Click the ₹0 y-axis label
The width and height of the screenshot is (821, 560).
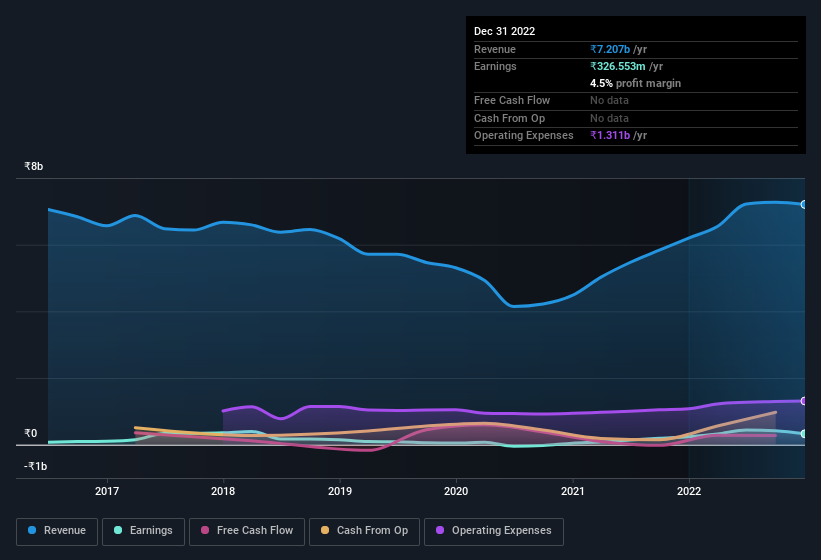pos(30,433)
